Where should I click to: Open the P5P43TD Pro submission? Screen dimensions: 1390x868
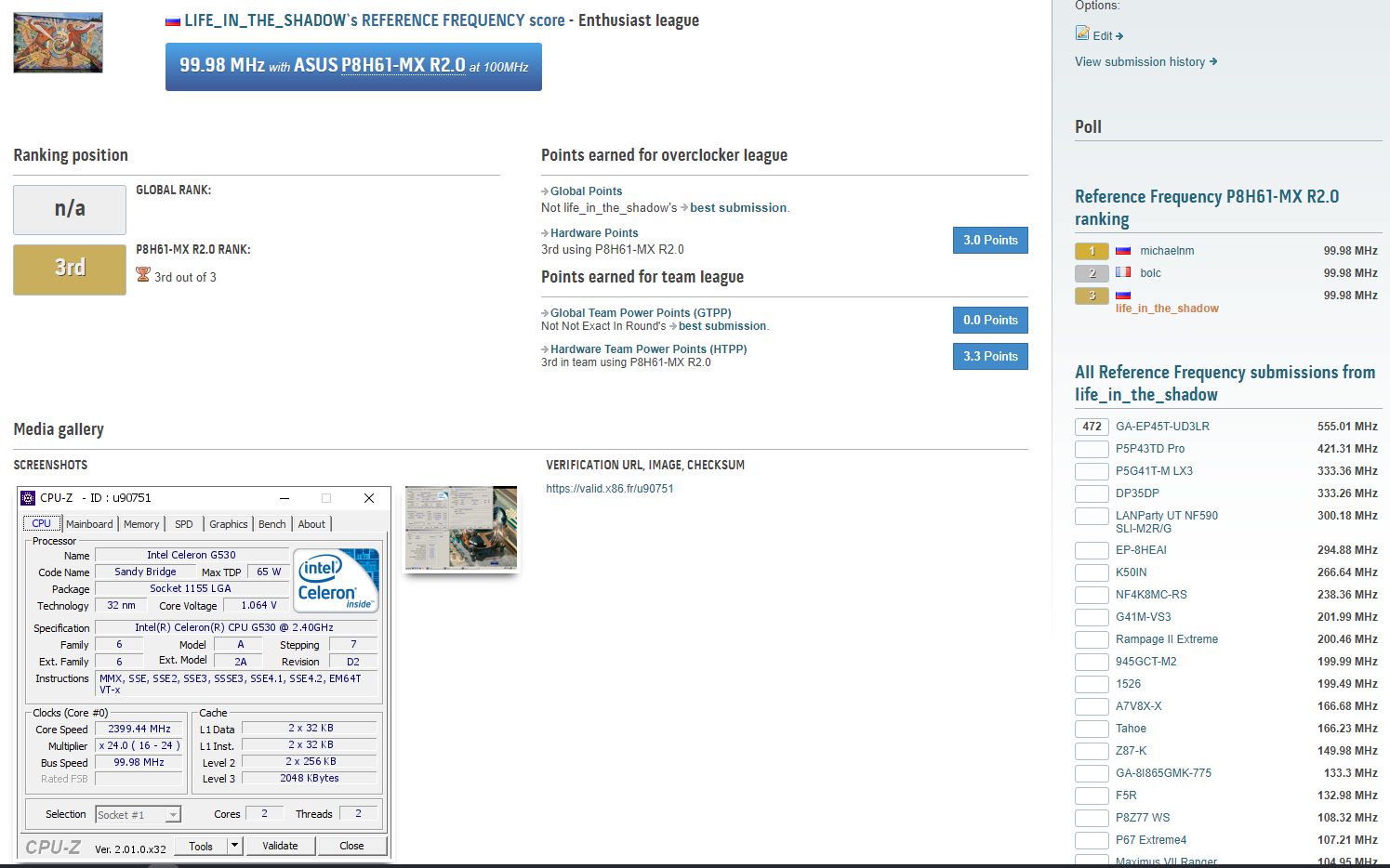pyautogui.click(x=1150, y=449)
